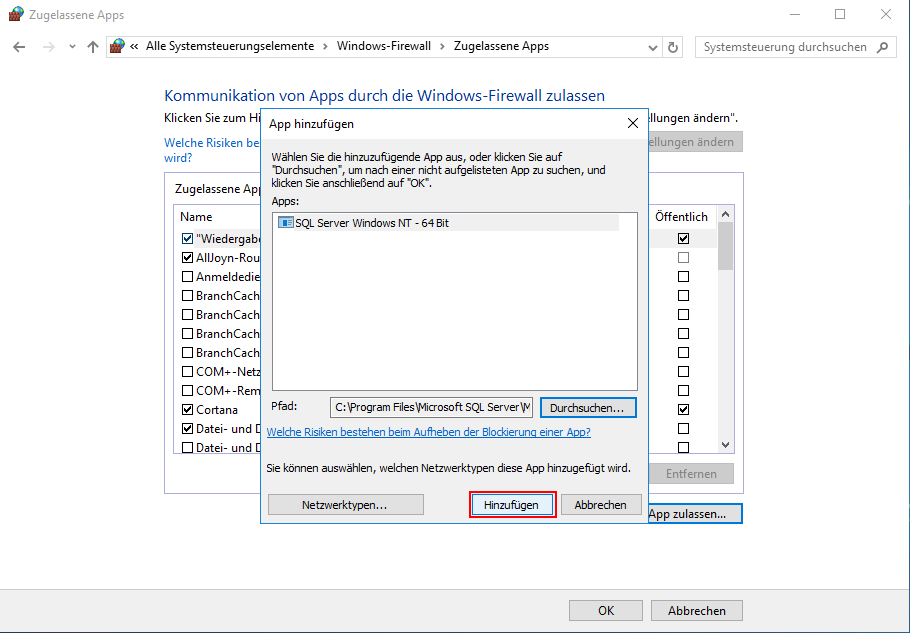Viewport: 910px width, 633px height.
Task: Click the apps list scrollbar thumb
Action: [725, 246]
